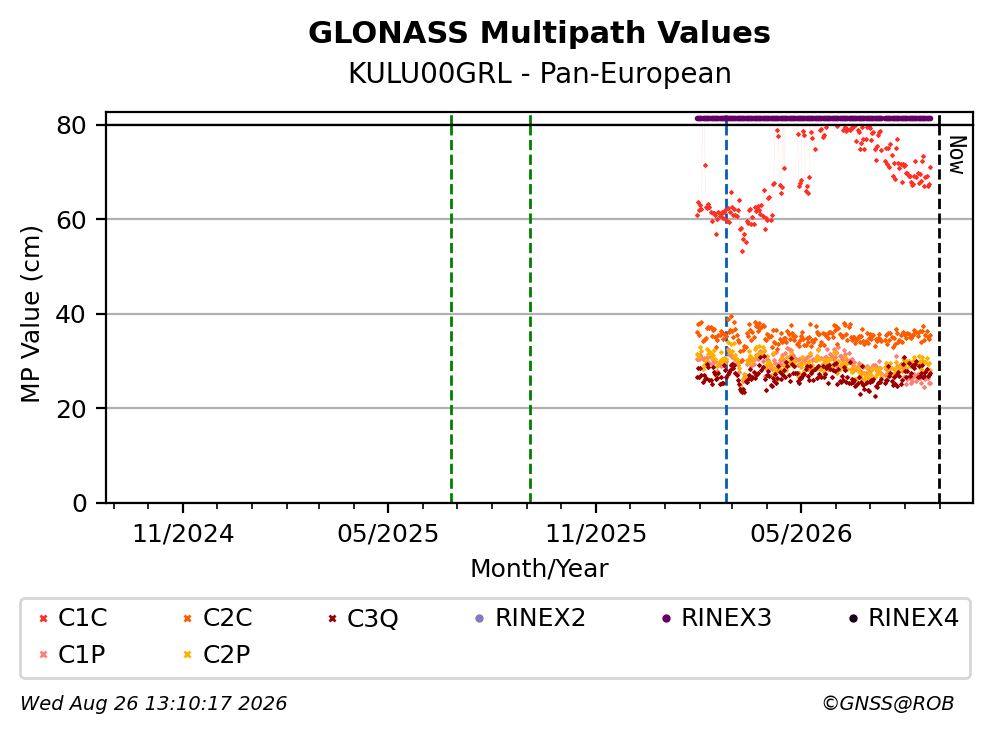The height and width of the screenshot is (734, 993).
Task: Click the 20 y-axis tick label
Action: (x=71, y=408)
